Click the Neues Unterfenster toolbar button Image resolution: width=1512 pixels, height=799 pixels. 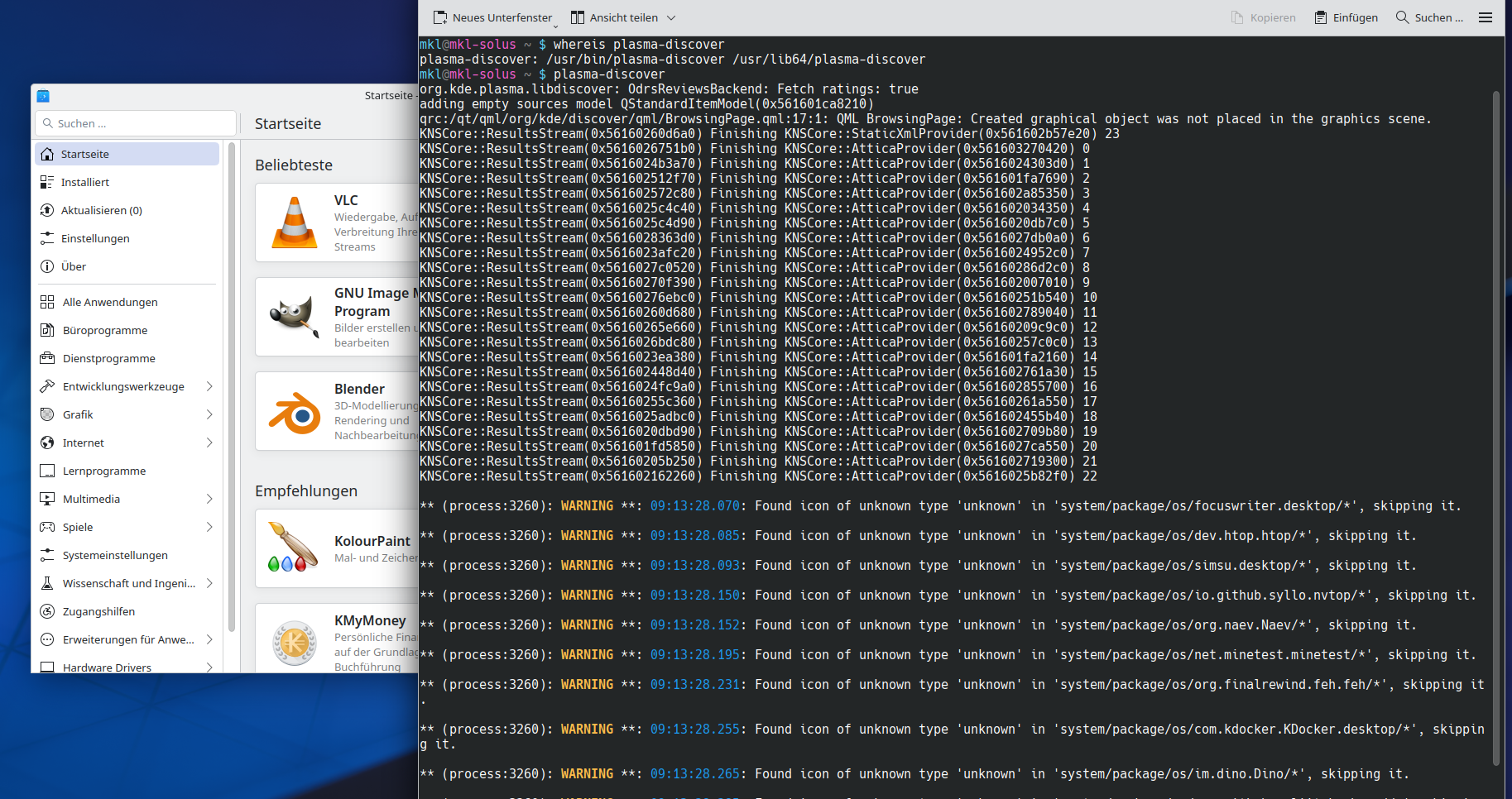(493, 17)
